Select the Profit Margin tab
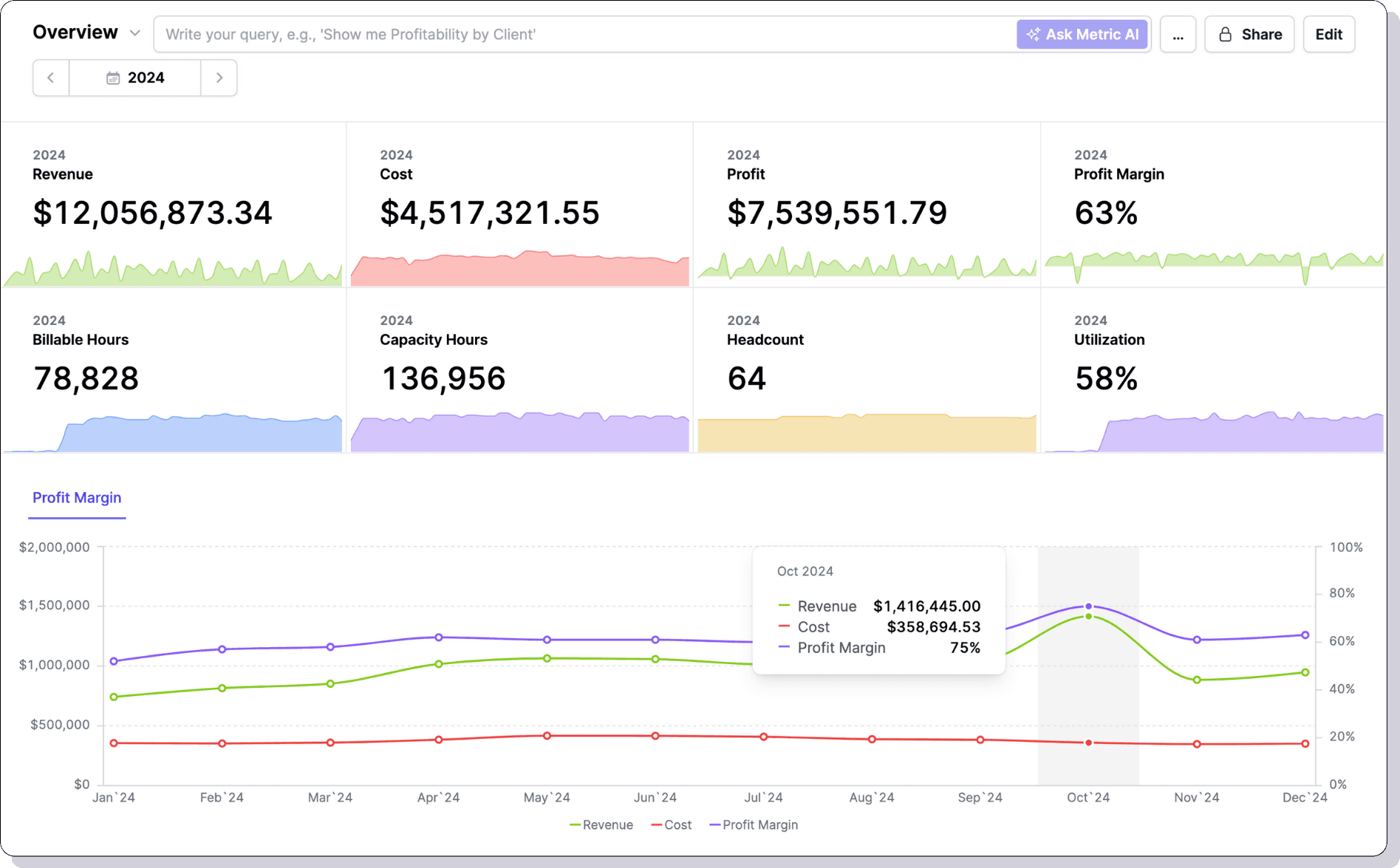This screenshot has height=868, width=1400. pyautogui.click(x=77, y=498)
